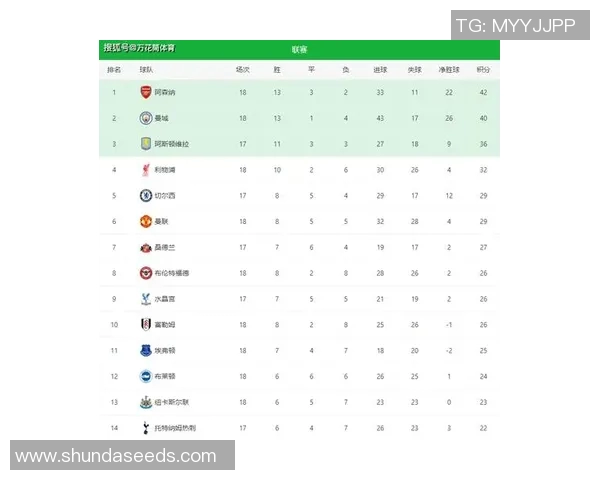The image size is (600, 480).
Task: Click the Aston Villa club crest
Action: pyautogui.click(x=145, y=144)
